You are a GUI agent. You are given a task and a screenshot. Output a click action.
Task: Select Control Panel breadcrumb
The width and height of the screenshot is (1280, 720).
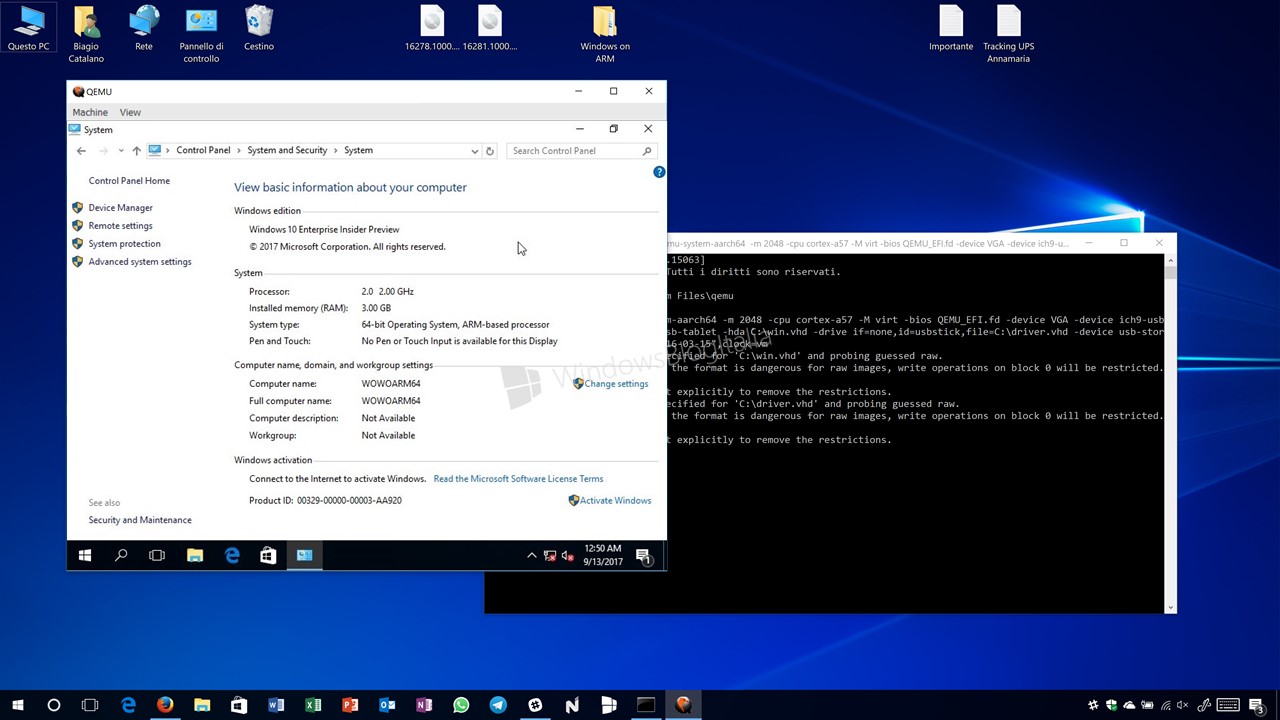coord(203,151)
